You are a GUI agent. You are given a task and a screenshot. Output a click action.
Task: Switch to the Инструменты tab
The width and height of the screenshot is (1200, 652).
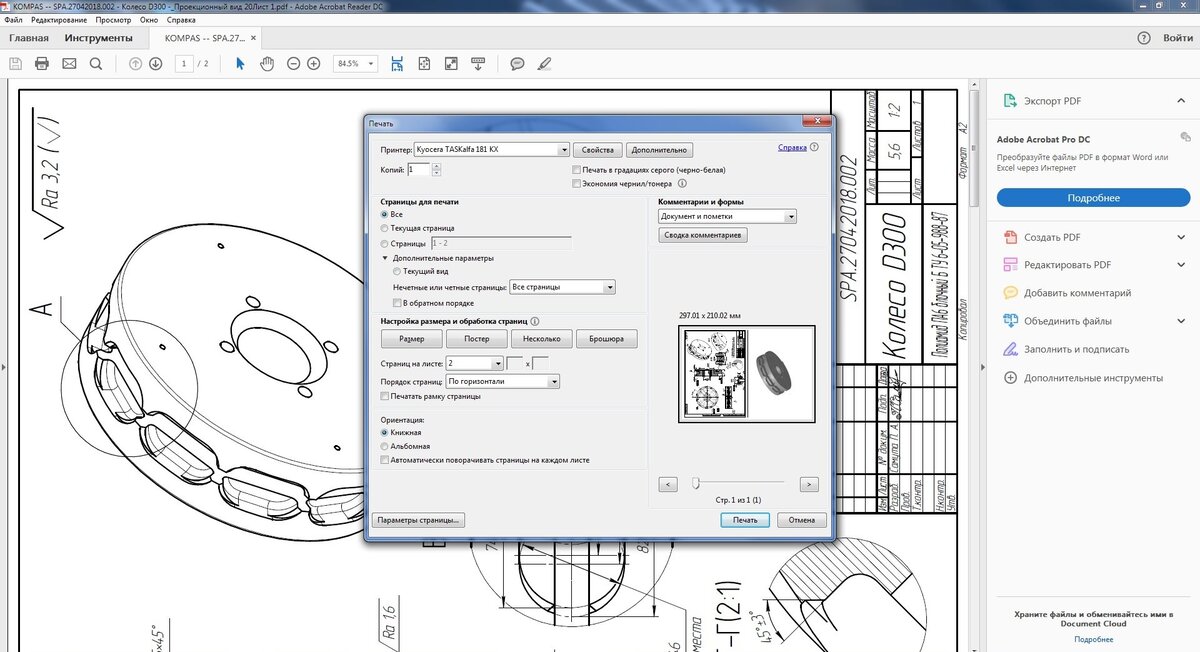(98, 38)
